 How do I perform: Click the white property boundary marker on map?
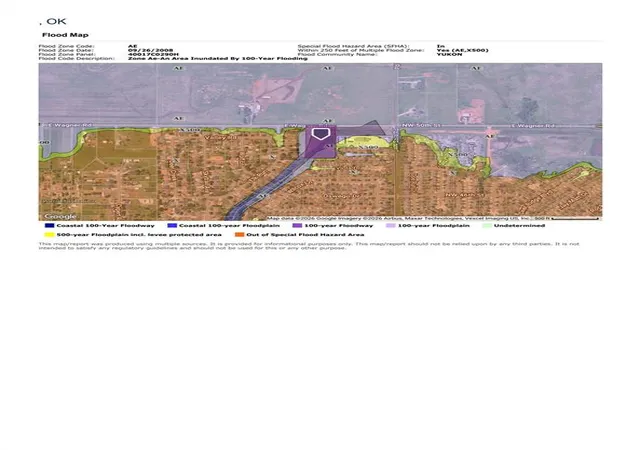tap(320, 134)
